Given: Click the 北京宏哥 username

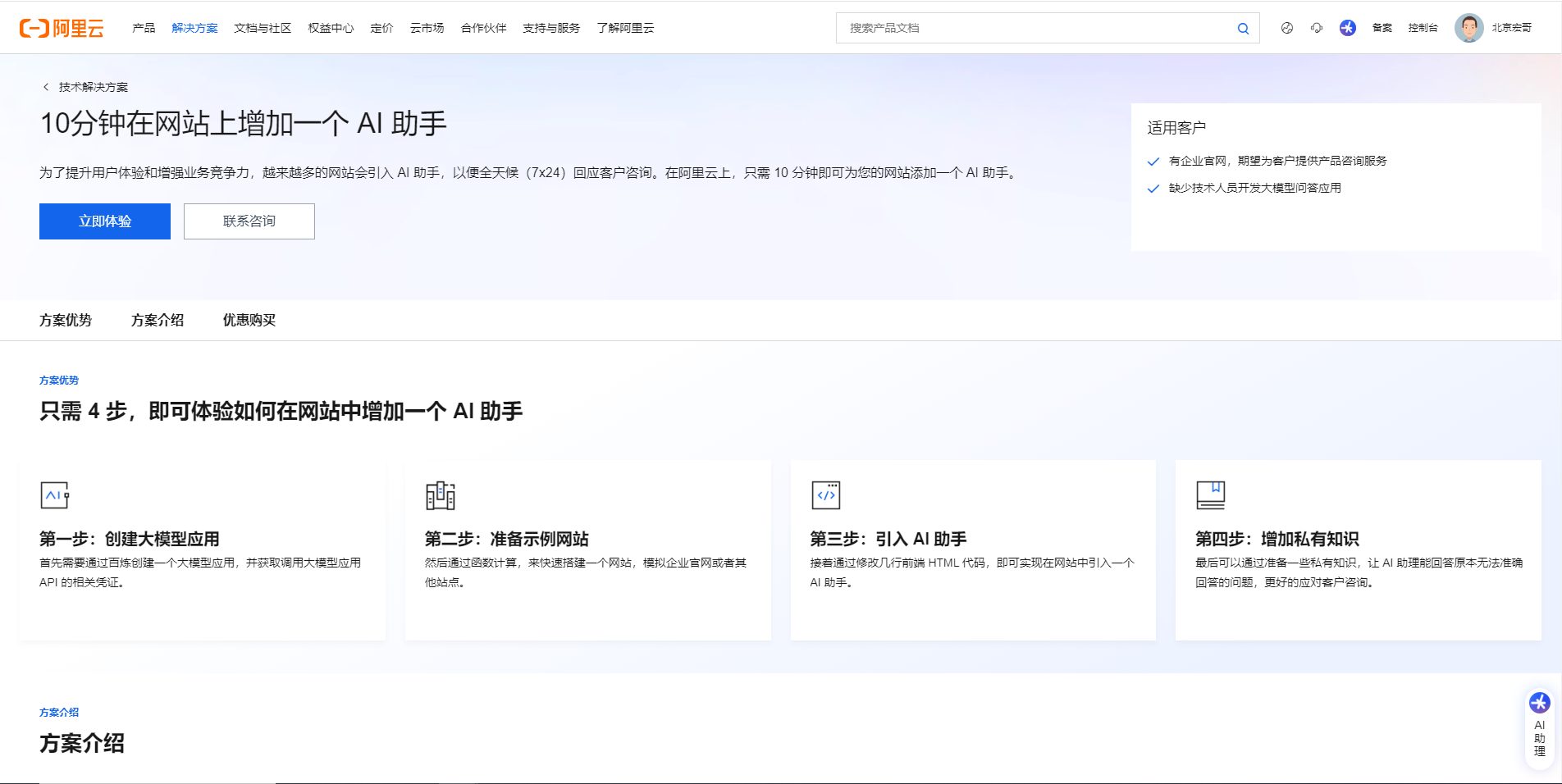Looking at the screenshot, I should tap(1511, 28).
